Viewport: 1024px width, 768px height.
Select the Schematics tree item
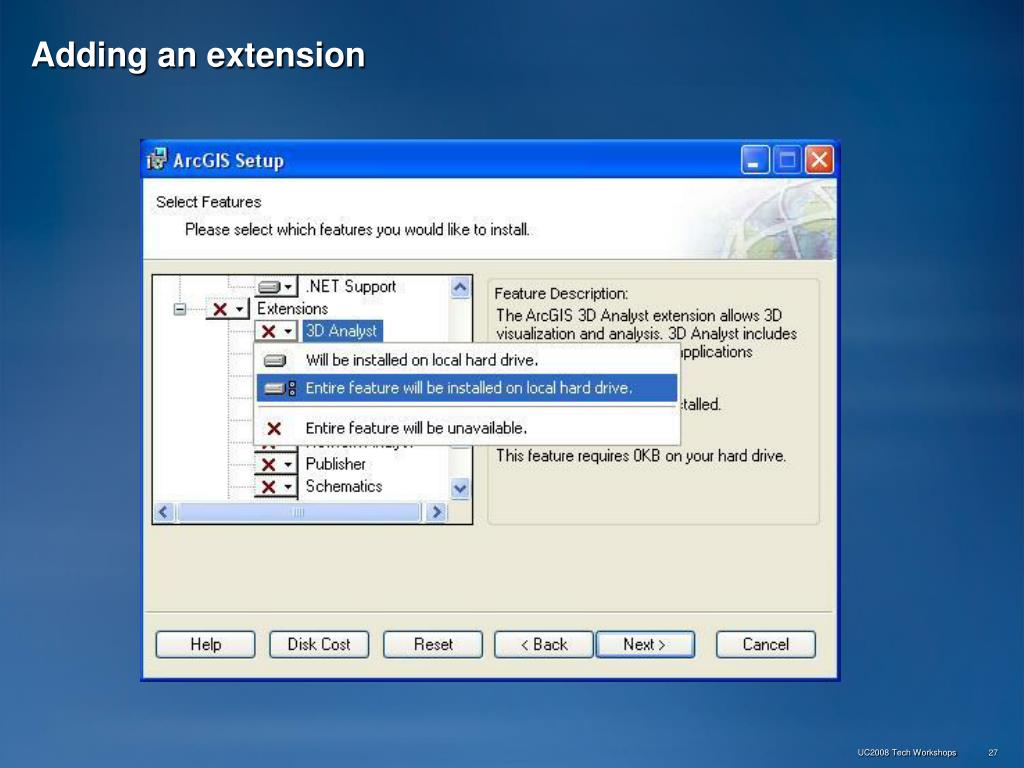(344, 487)
